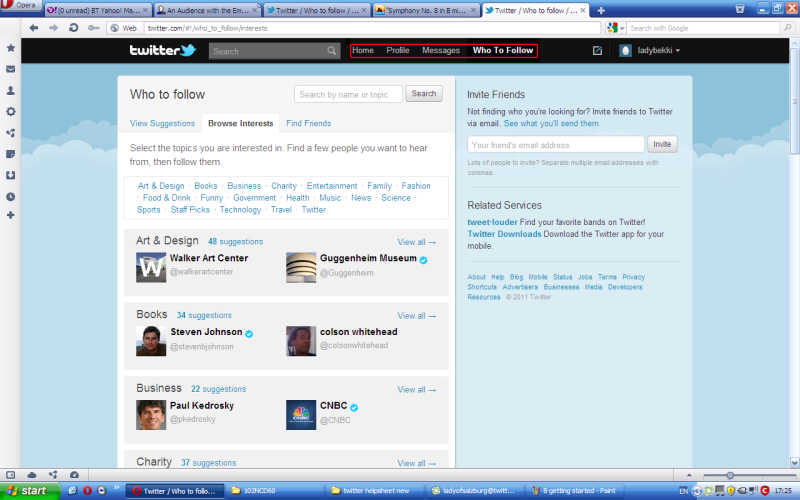Go forward with the browser forward arrow

tap(53, 28)
